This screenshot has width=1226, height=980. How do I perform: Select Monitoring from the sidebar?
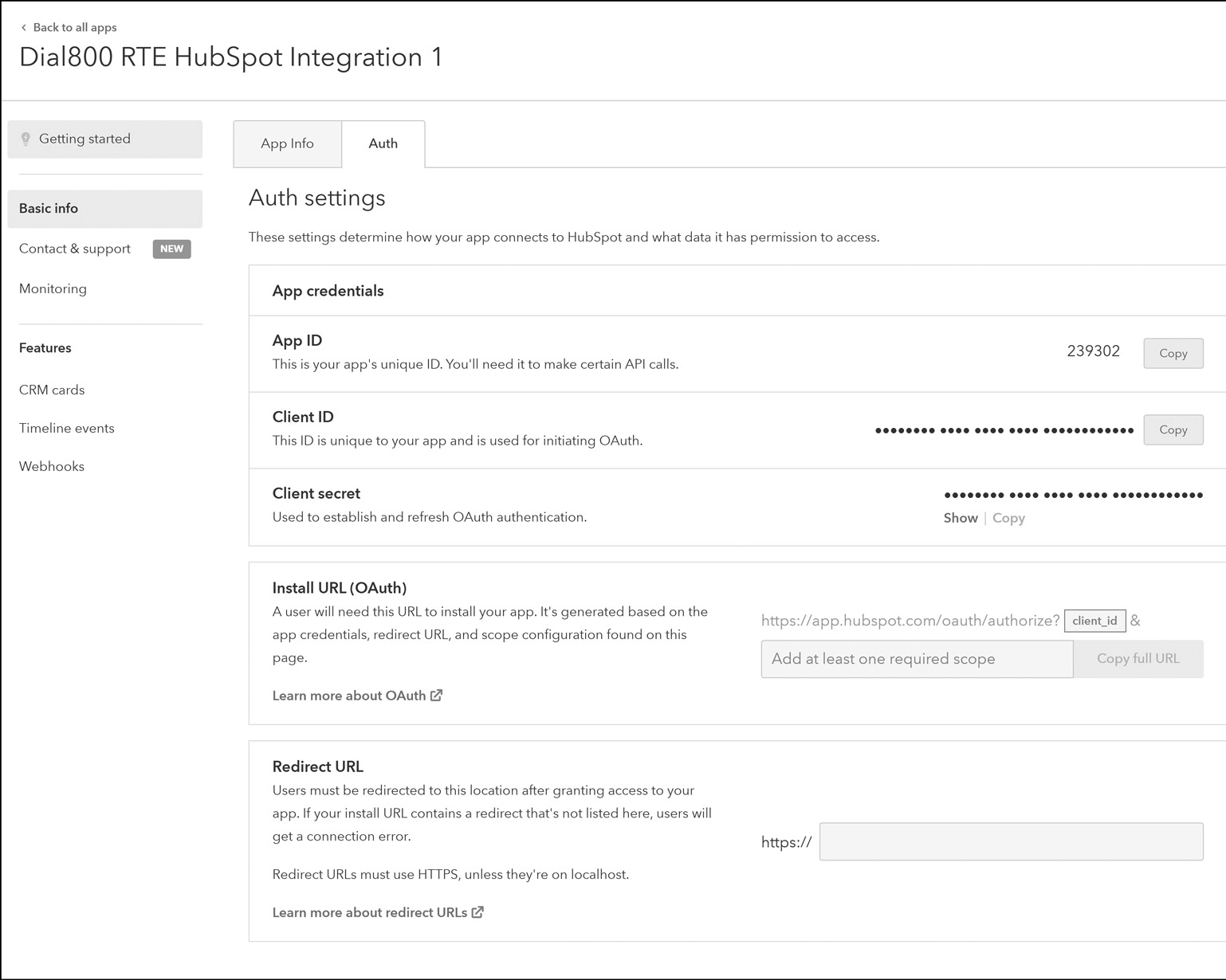(53, 288)
